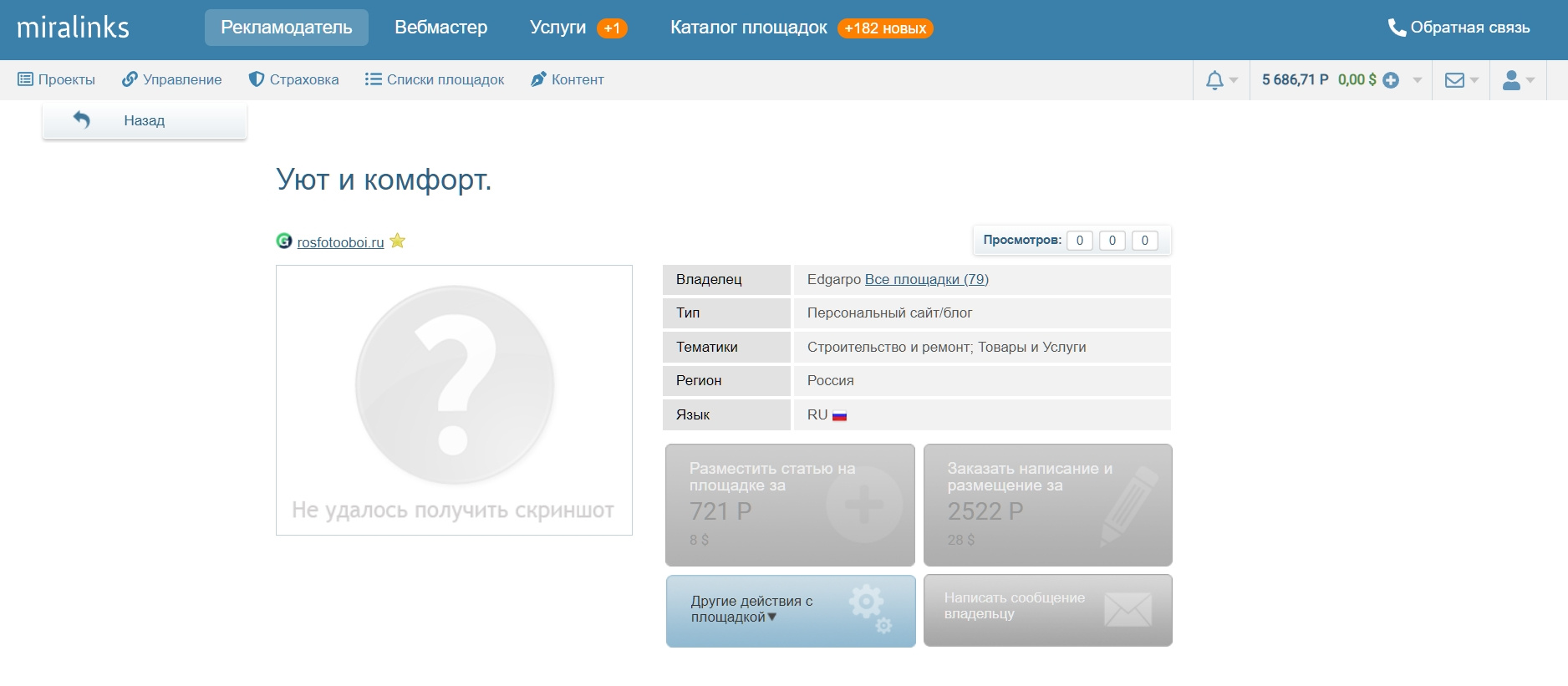Viewport: 1568px width, 686px height.
Task: Click the 0,00 $ balance
Action: click(x=1357, y=80)
